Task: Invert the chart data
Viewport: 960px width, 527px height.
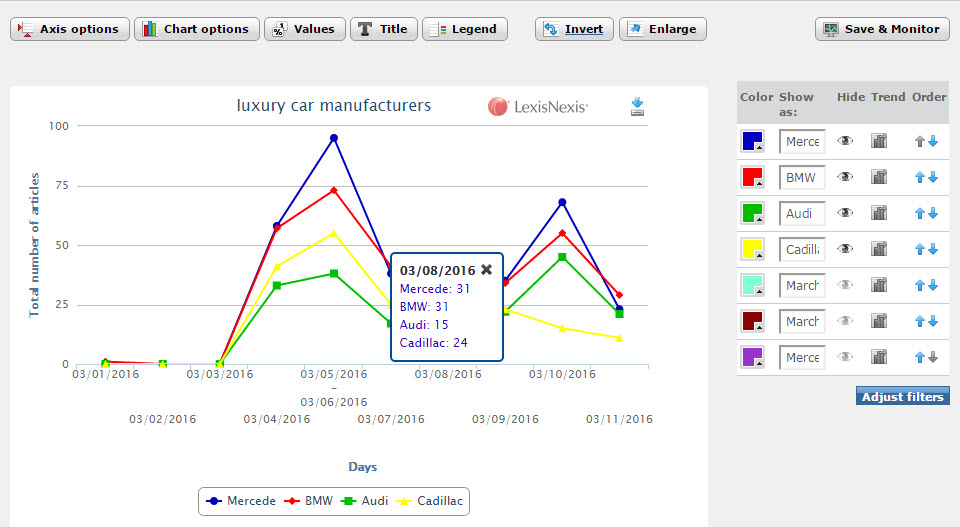Action: [x=574, y=29]
